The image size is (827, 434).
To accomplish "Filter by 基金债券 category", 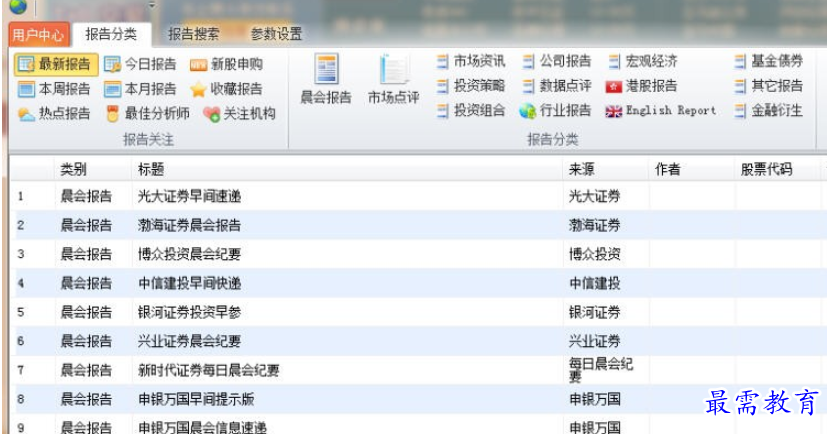I will point(768,61).
